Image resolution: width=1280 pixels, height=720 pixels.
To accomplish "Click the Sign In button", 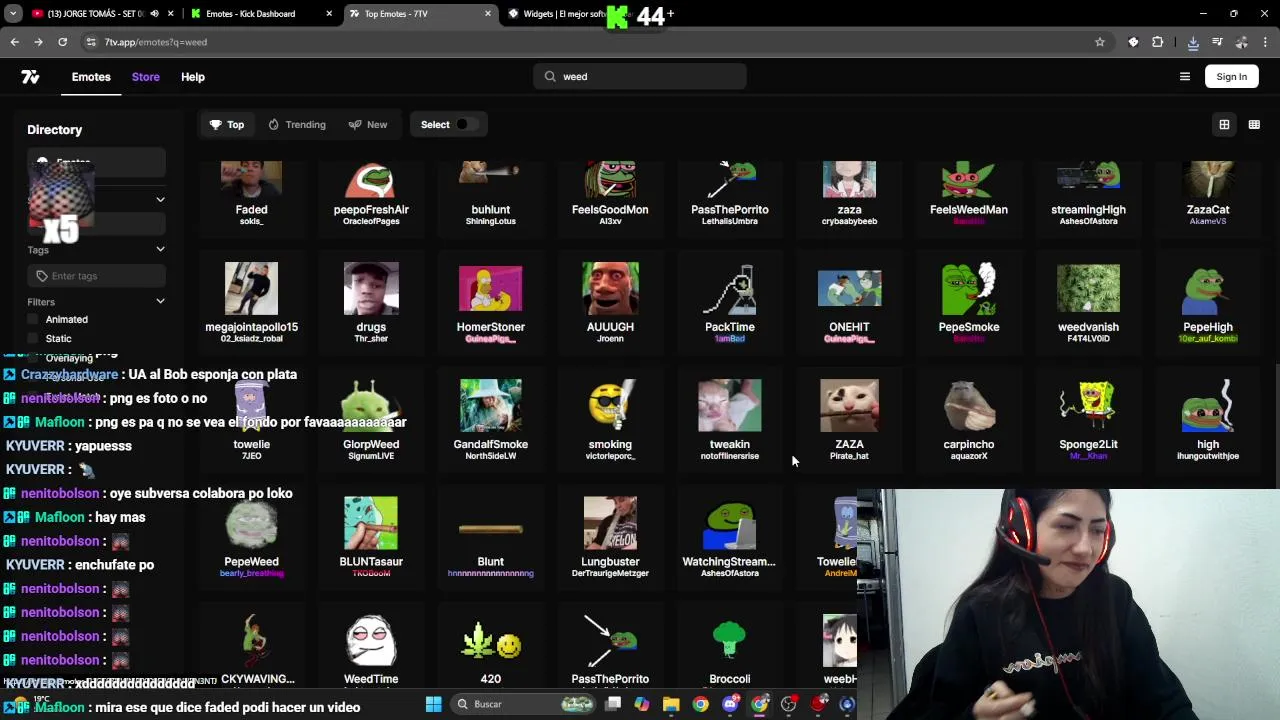I will coord(1232,77).
